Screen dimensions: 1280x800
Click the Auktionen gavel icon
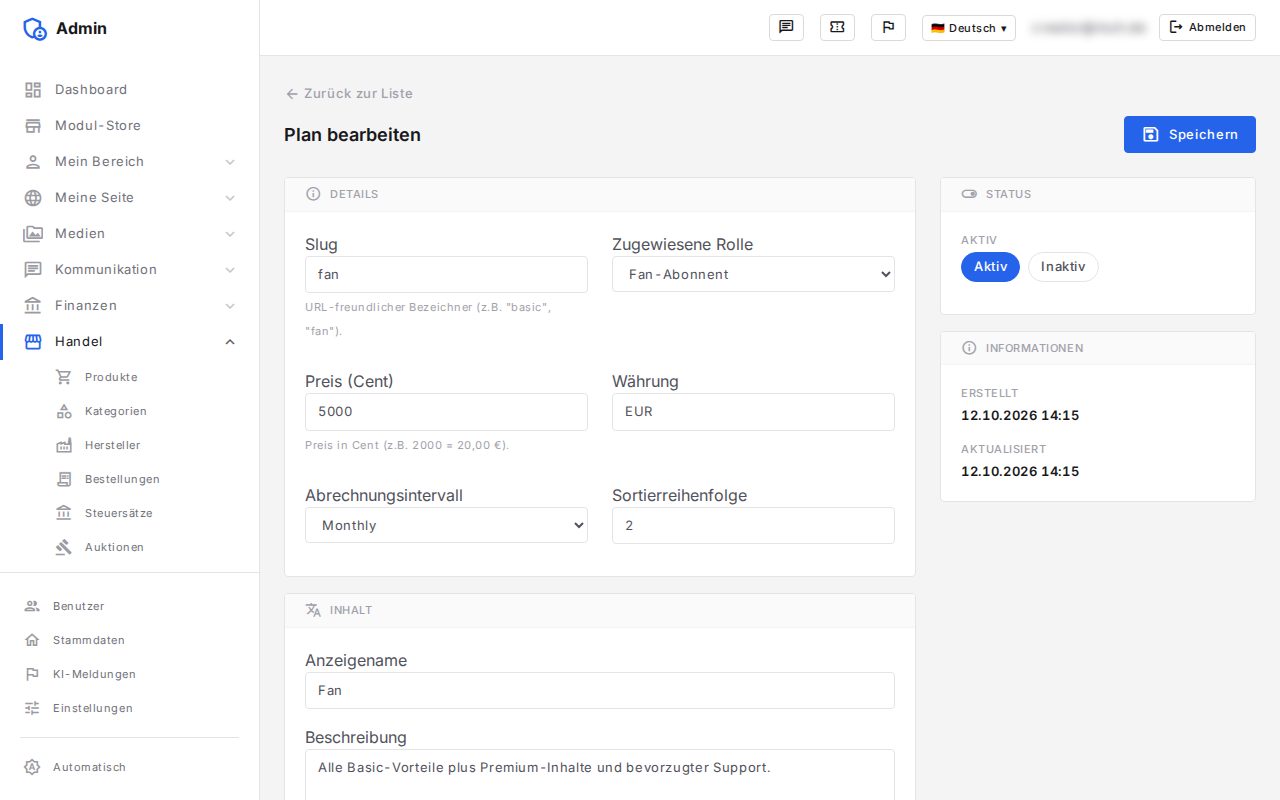[64, 547]
